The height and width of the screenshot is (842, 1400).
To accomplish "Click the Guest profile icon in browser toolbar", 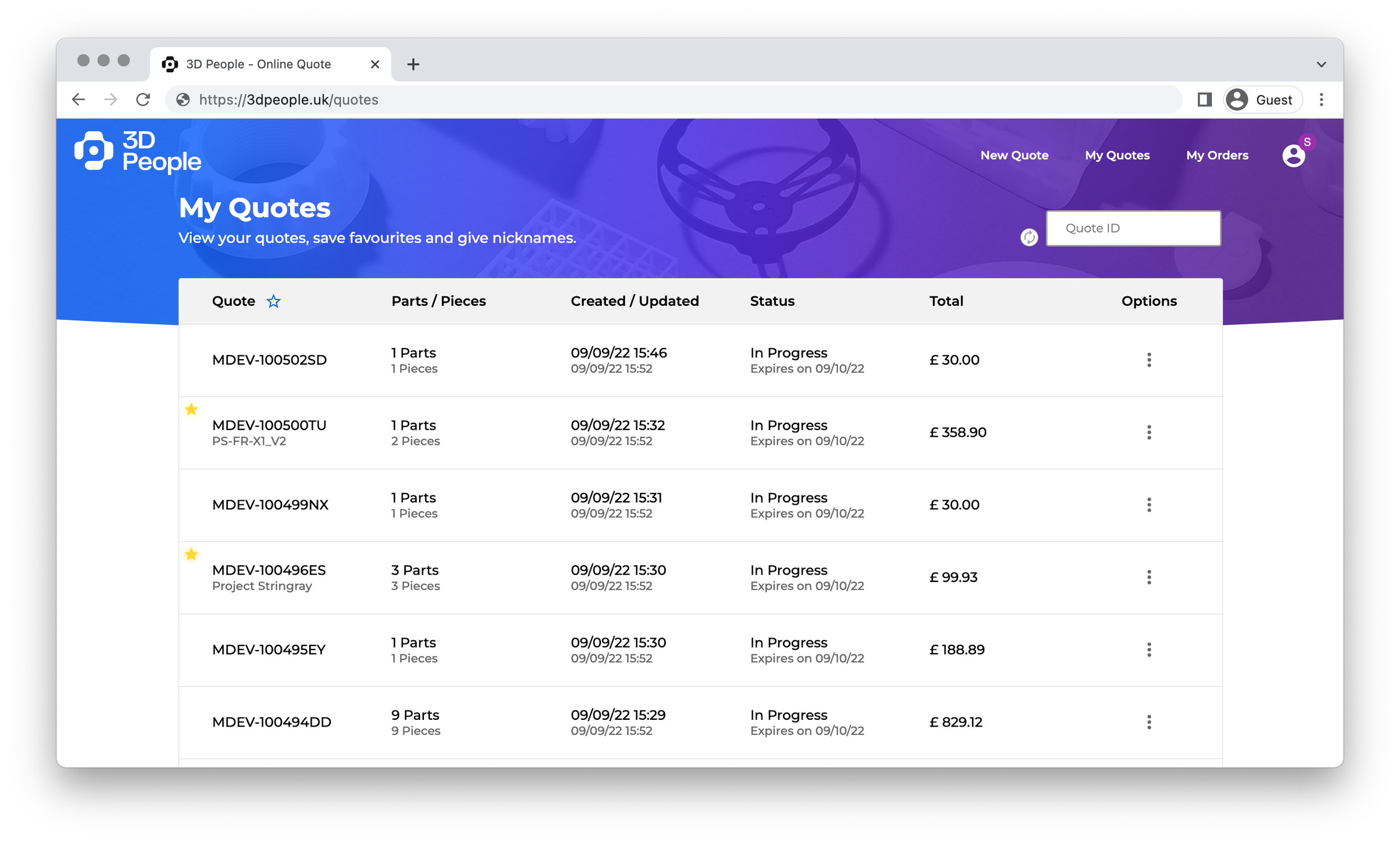I will (1237, 99).
